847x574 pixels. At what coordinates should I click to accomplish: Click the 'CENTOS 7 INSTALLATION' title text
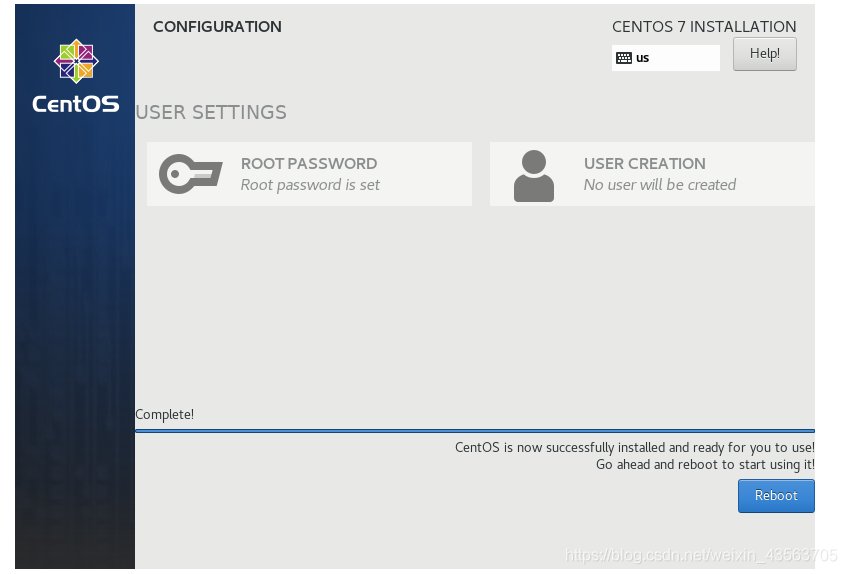point(704,26)
